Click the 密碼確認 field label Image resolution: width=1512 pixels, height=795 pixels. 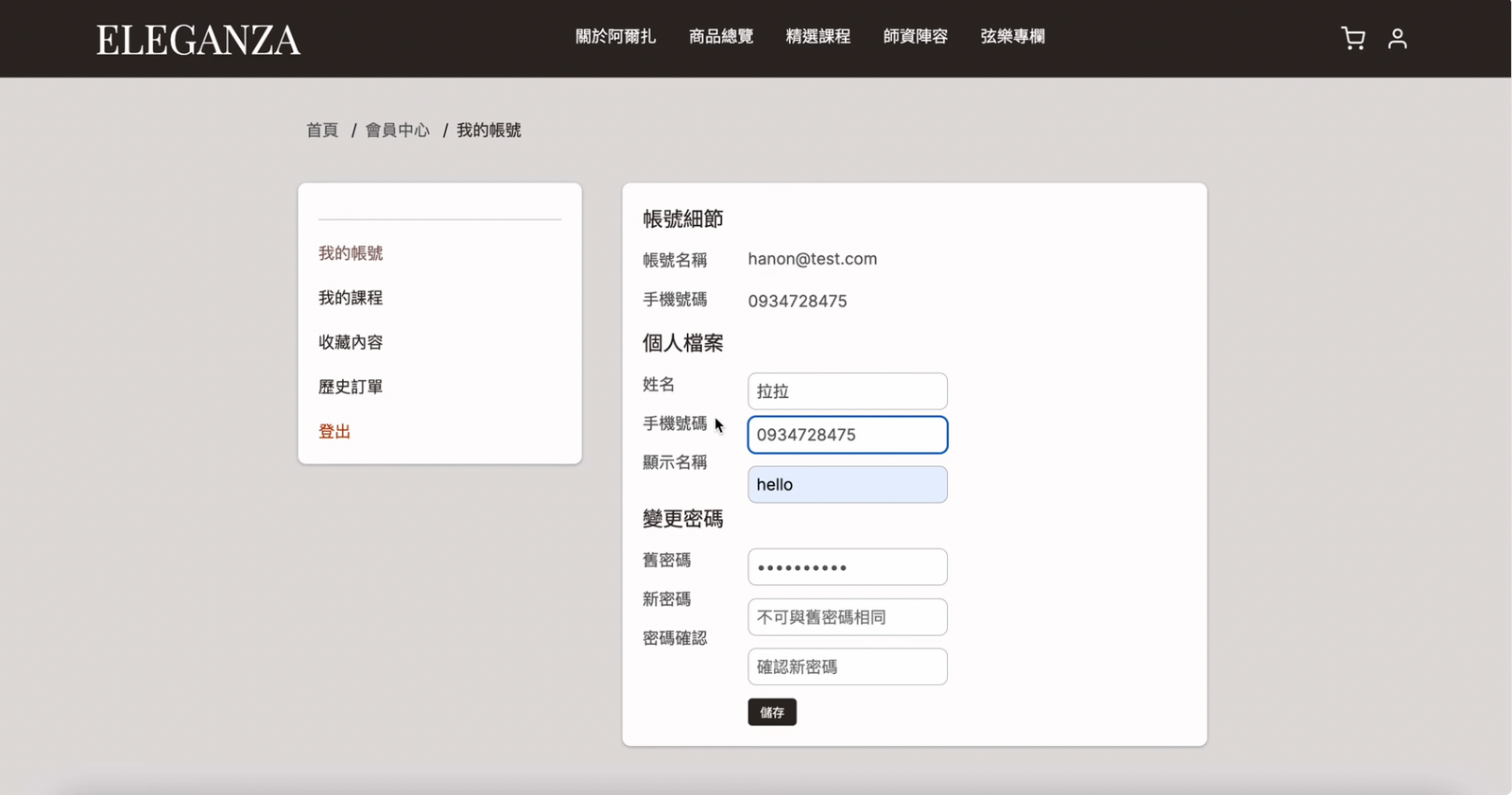click(675, 638)
